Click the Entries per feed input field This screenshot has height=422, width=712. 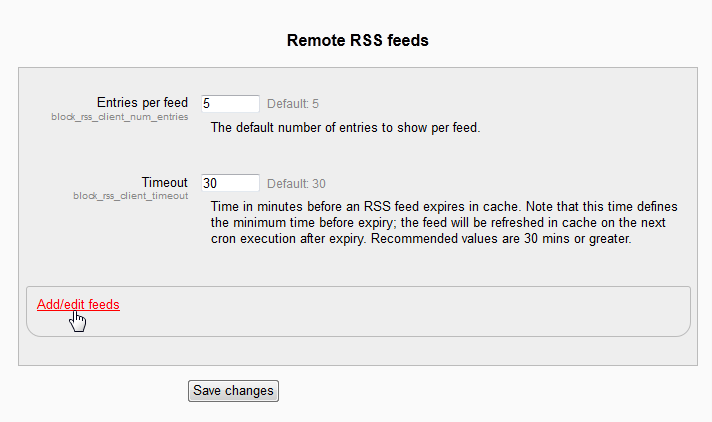229,103
